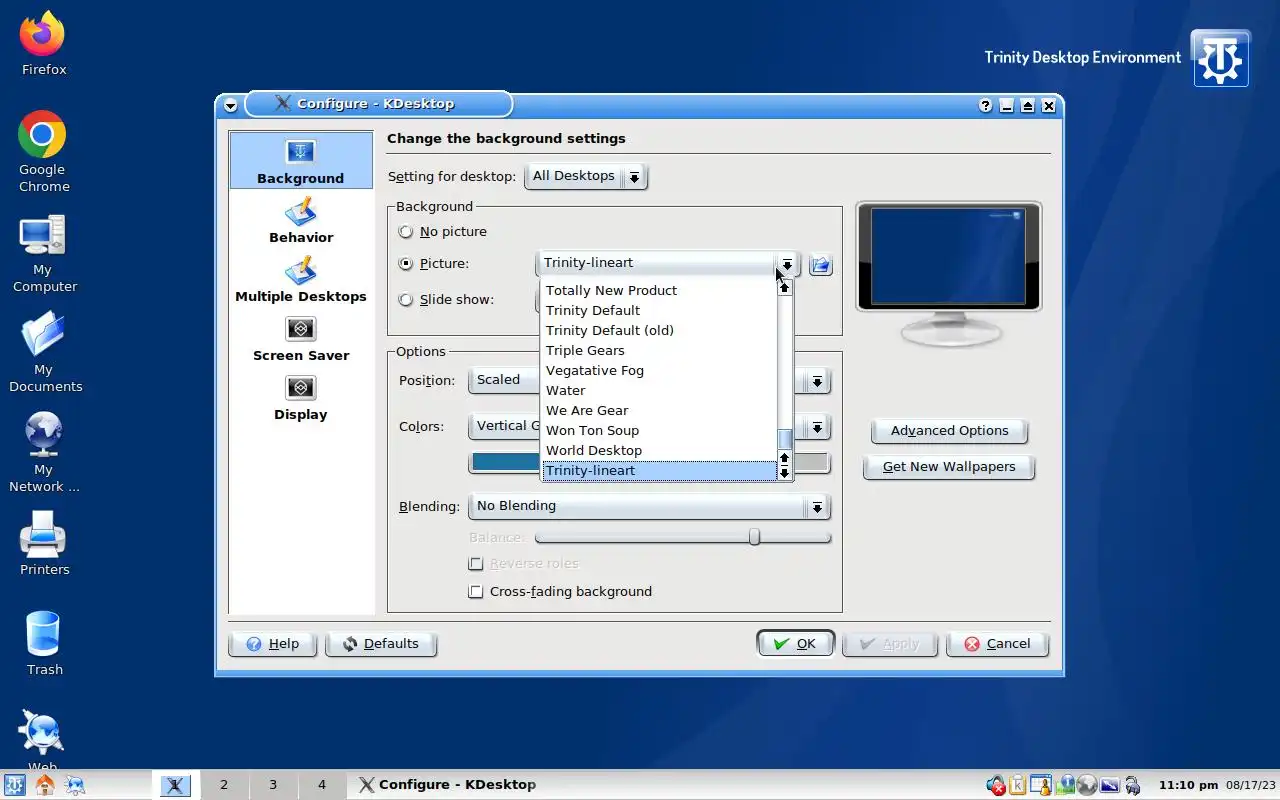1280x800 pixels.
Task: Click the OK button
Action: [795, 644]
